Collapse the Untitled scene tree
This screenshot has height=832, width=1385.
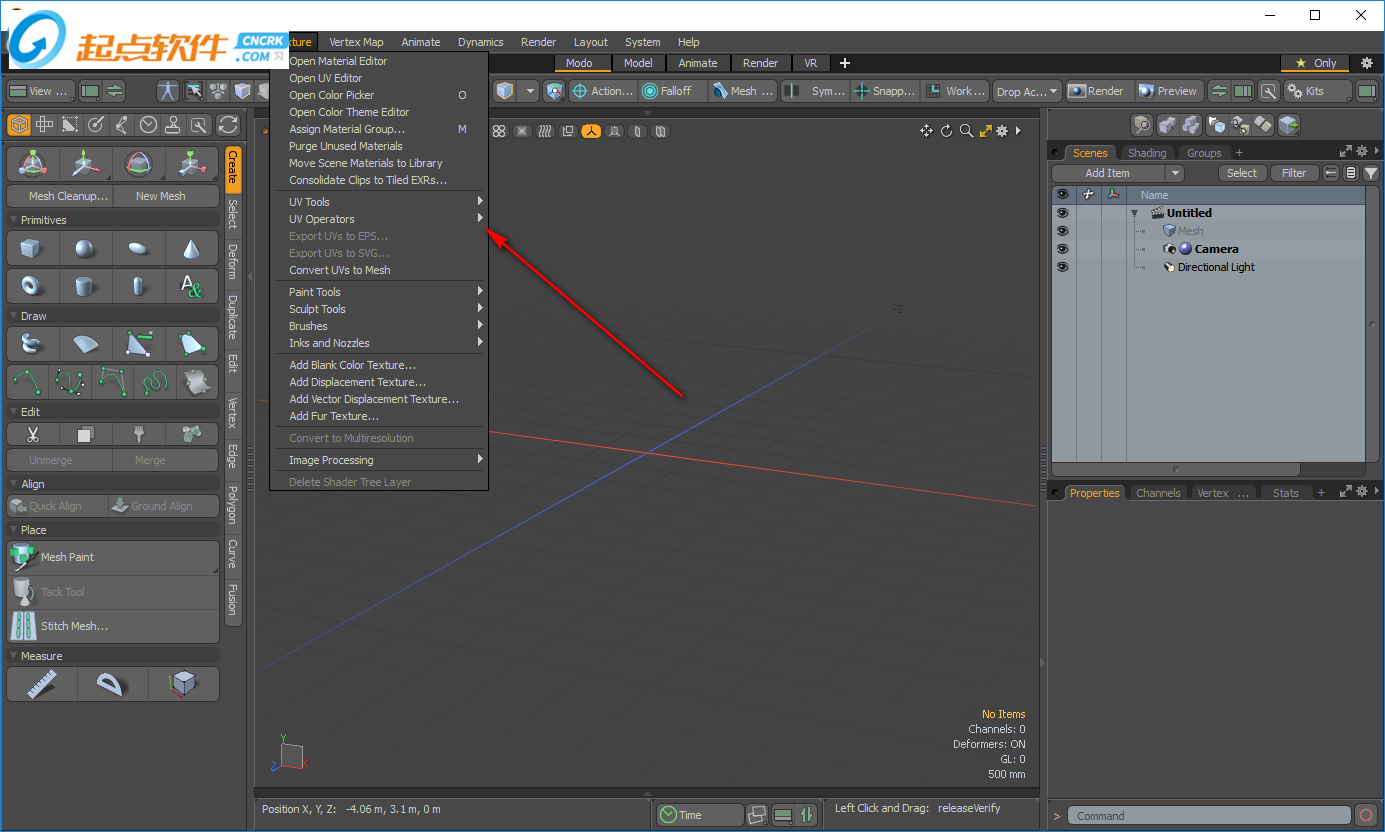tap(1135, 213)
